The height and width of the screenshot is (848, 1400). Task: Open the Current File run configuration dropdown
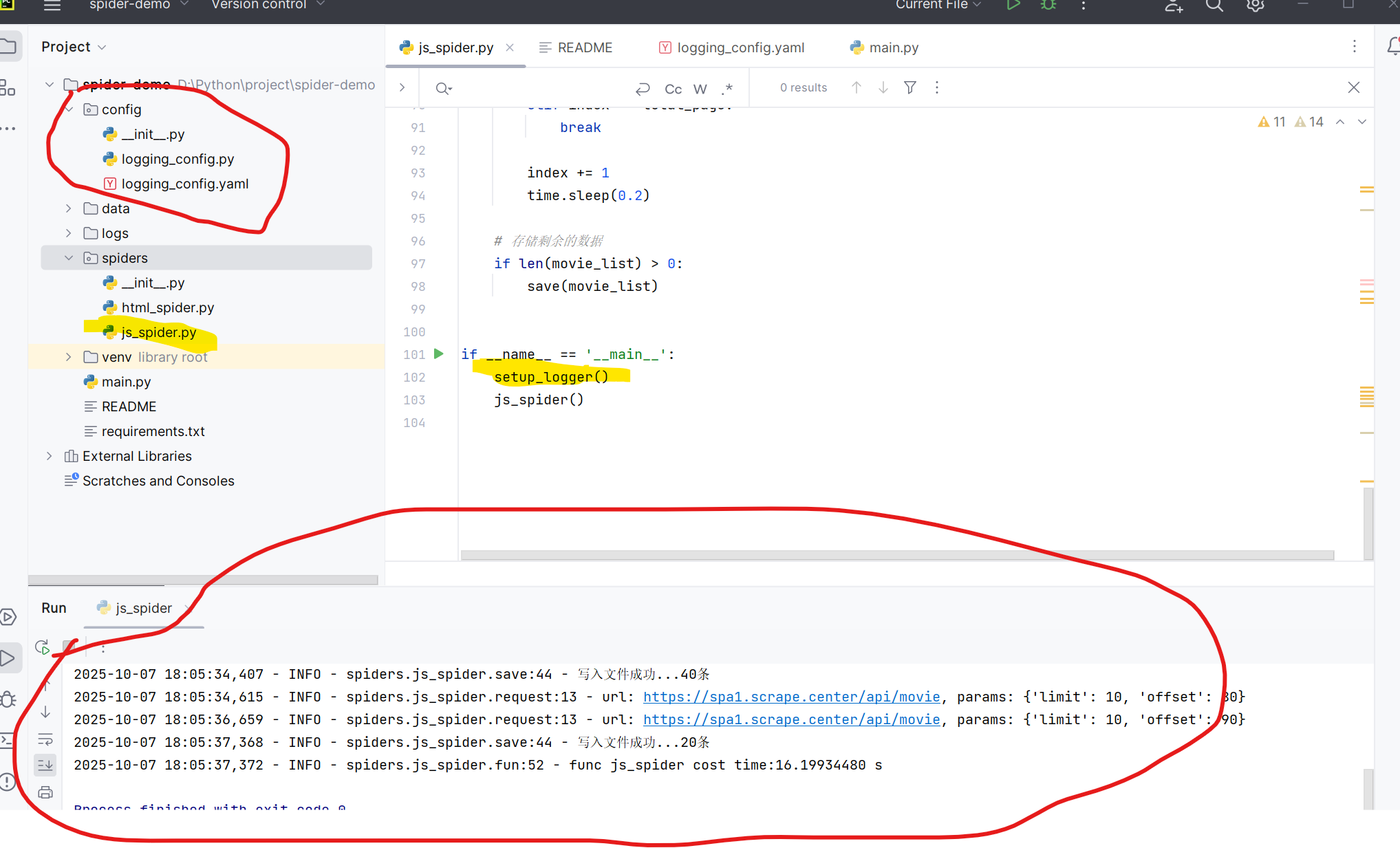(938, 6)
